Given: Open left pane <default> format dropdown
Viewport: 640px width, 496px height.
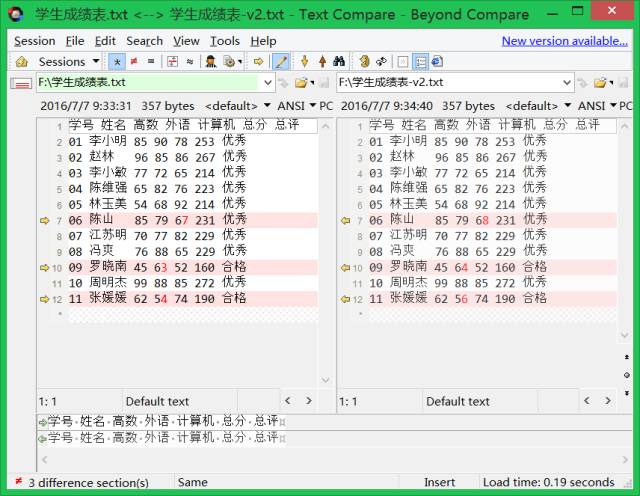Looking at the screenshot, I should (x=238, y=106).
